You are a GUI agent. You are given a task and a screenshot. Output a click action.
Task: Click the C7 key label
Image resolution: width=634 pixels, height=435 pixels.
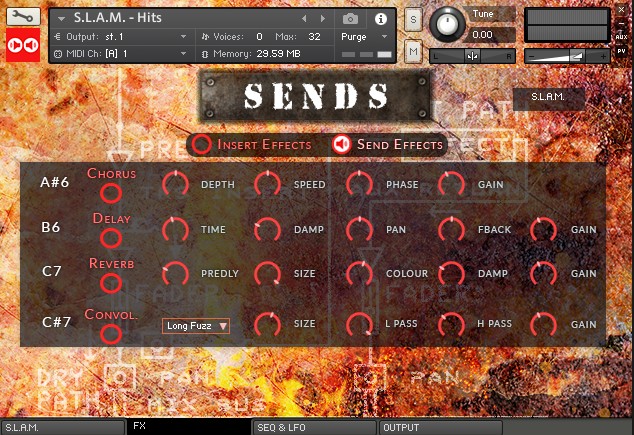(51, 271)
